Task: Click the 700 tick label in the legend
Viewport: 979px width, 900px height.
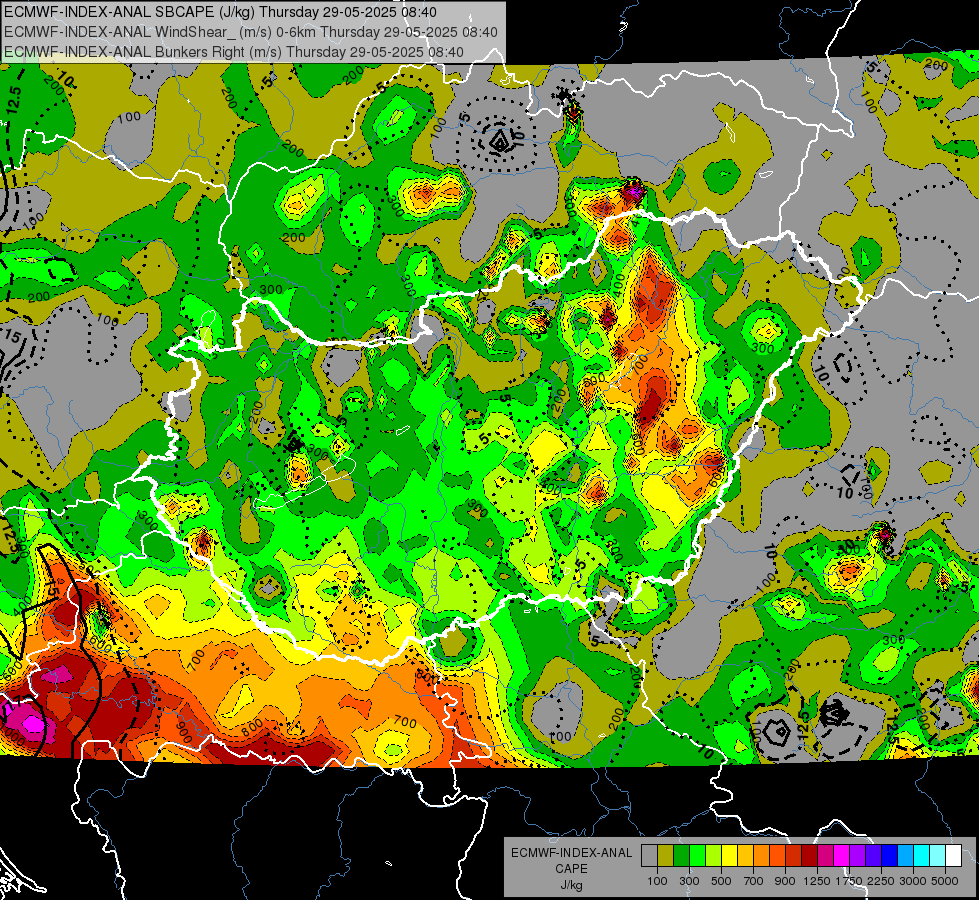Action: pos(754,881)
